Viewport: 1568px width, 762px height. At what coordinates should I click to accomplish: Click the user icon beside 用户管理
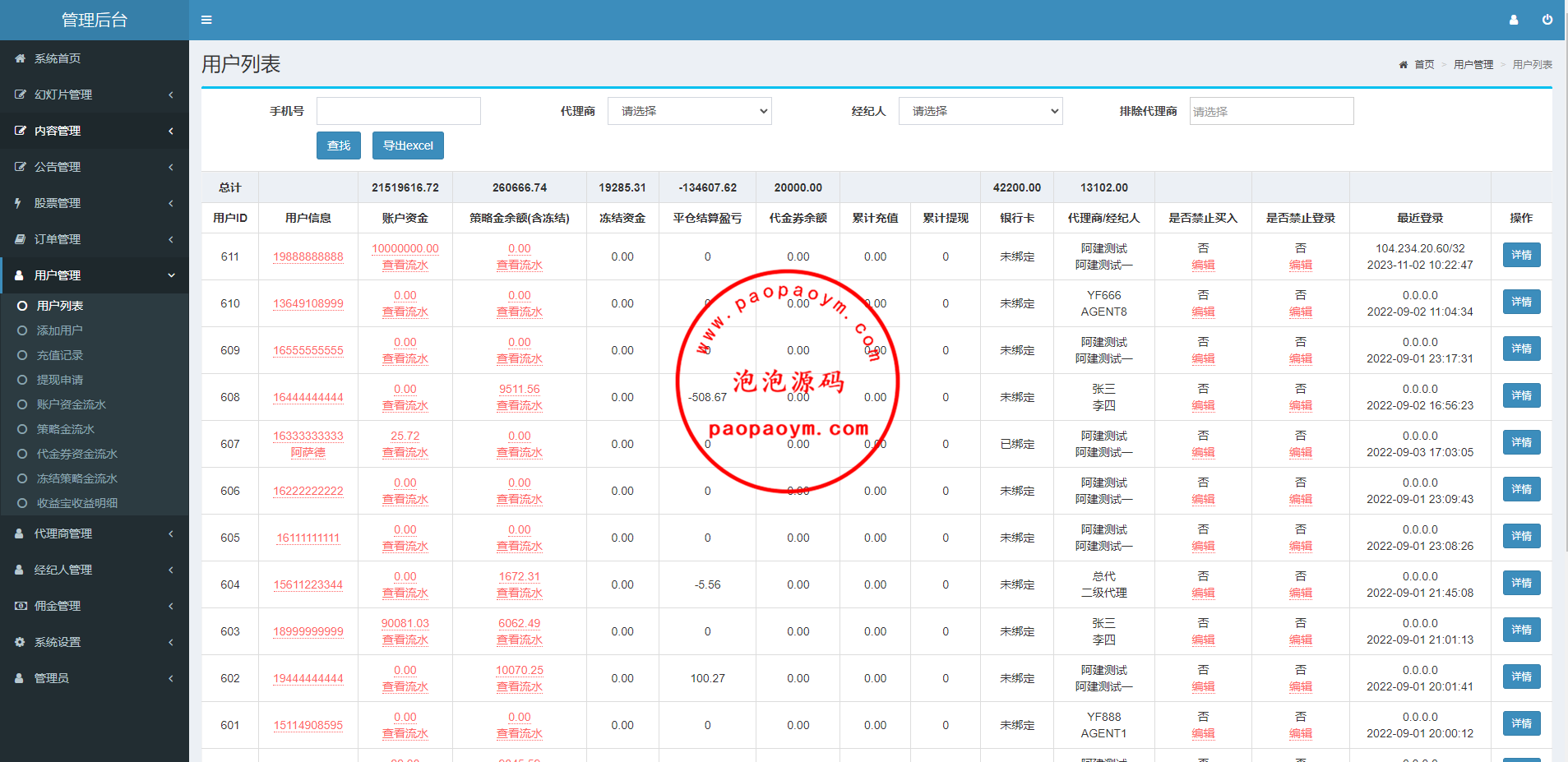coord(19,275)
